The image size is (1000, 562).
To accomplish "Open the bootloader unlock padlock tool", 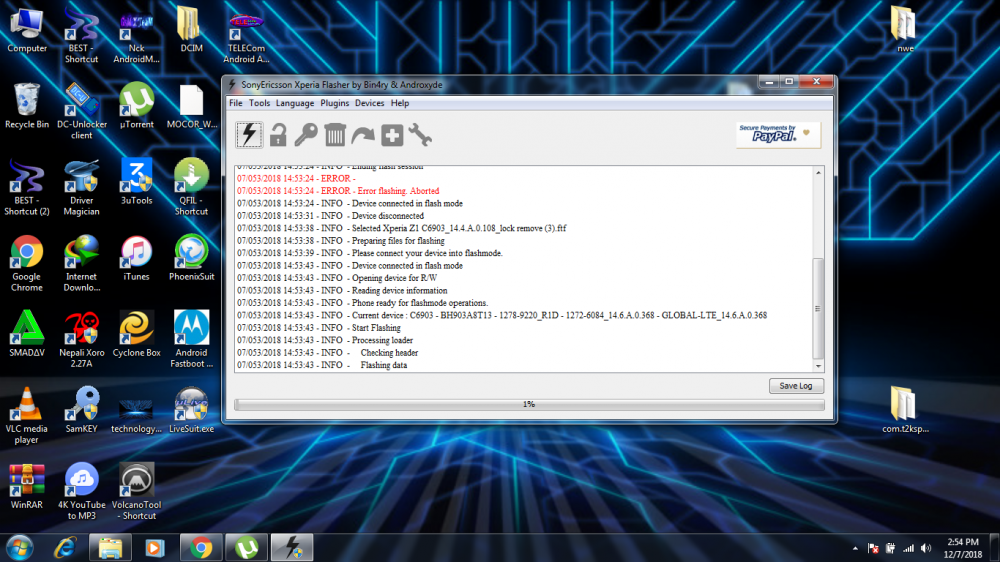I will point(278,135).
